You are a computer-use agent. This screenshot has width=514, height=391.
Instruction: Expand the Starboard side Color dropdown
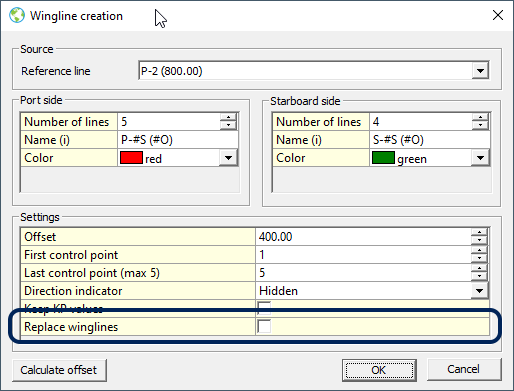coord(480,158)
